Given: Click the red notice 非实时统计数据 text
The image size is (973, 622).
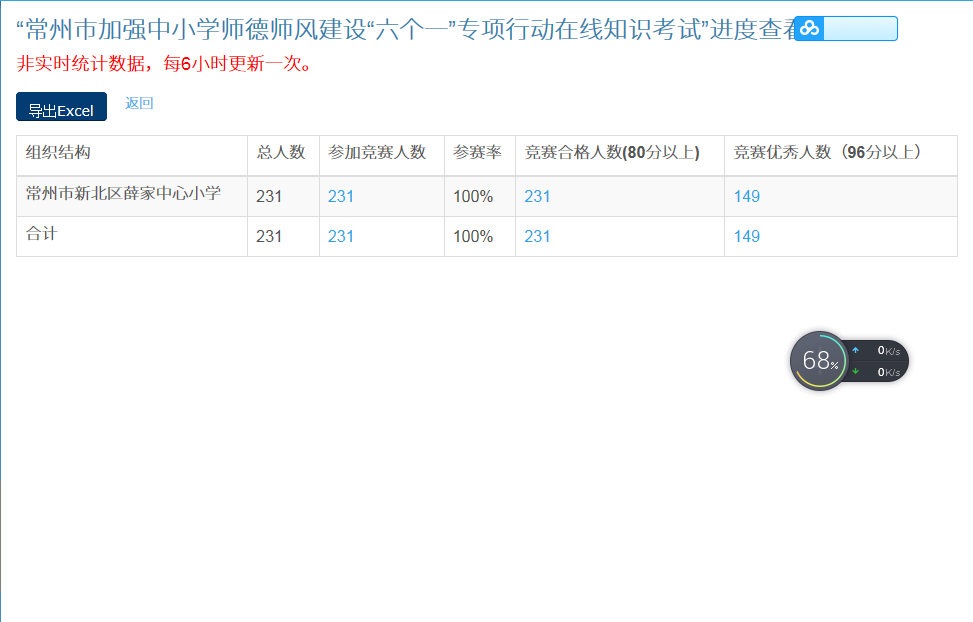Looking at the screenshot, I should click(164, 63).
